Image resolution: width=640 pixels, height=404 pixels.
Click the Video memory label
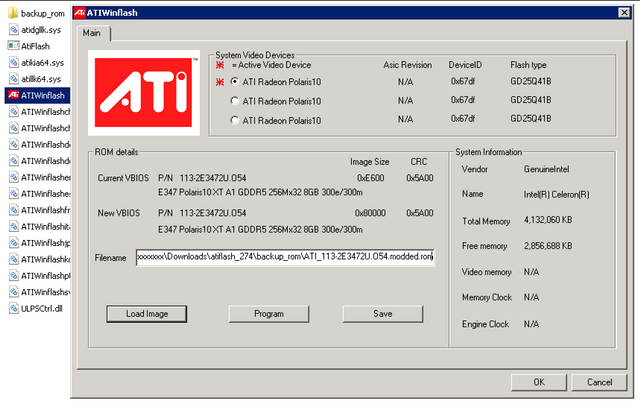point(487,272)
